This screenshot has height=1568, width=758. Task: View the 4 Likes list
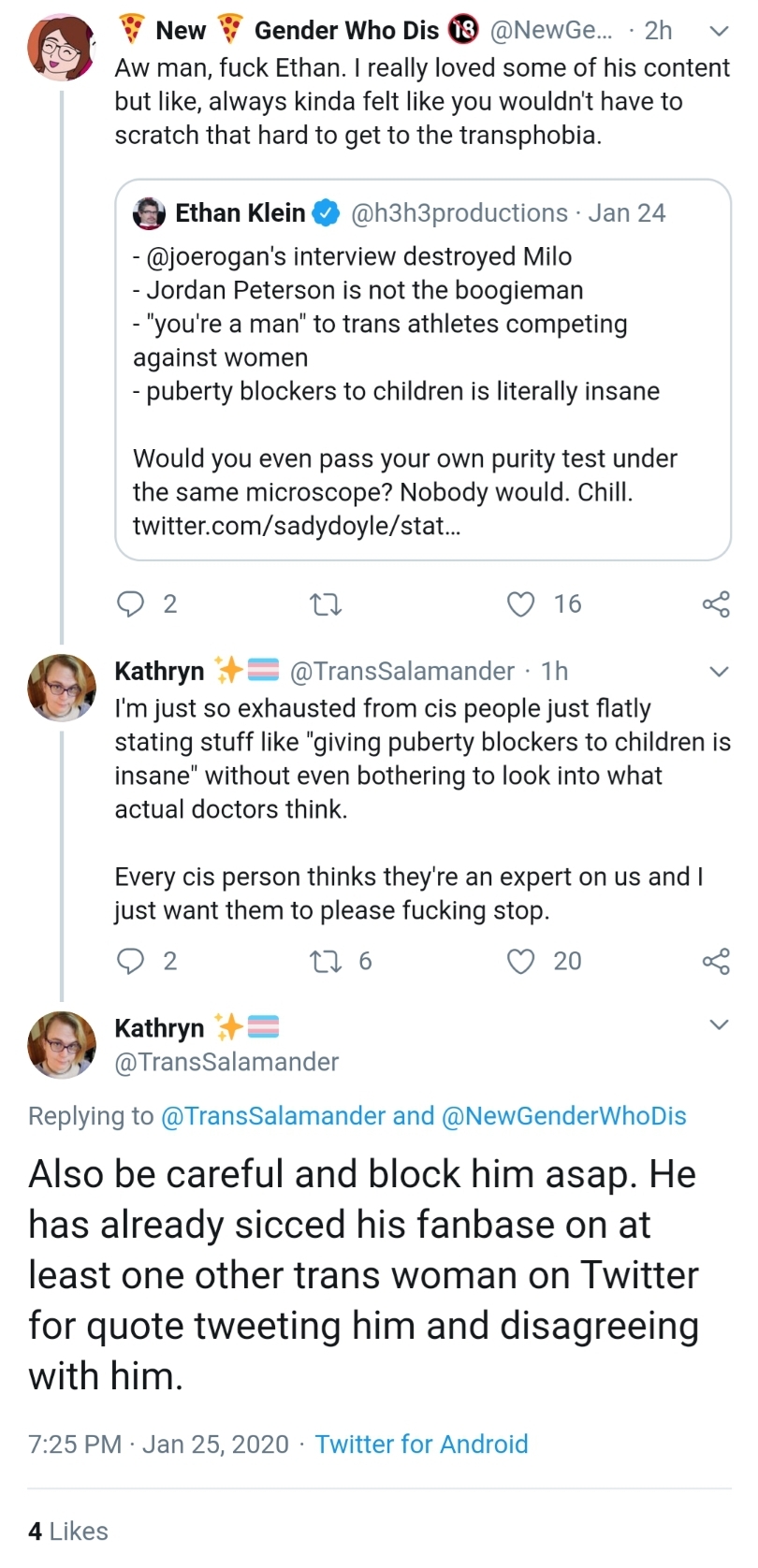point(68,1531)
